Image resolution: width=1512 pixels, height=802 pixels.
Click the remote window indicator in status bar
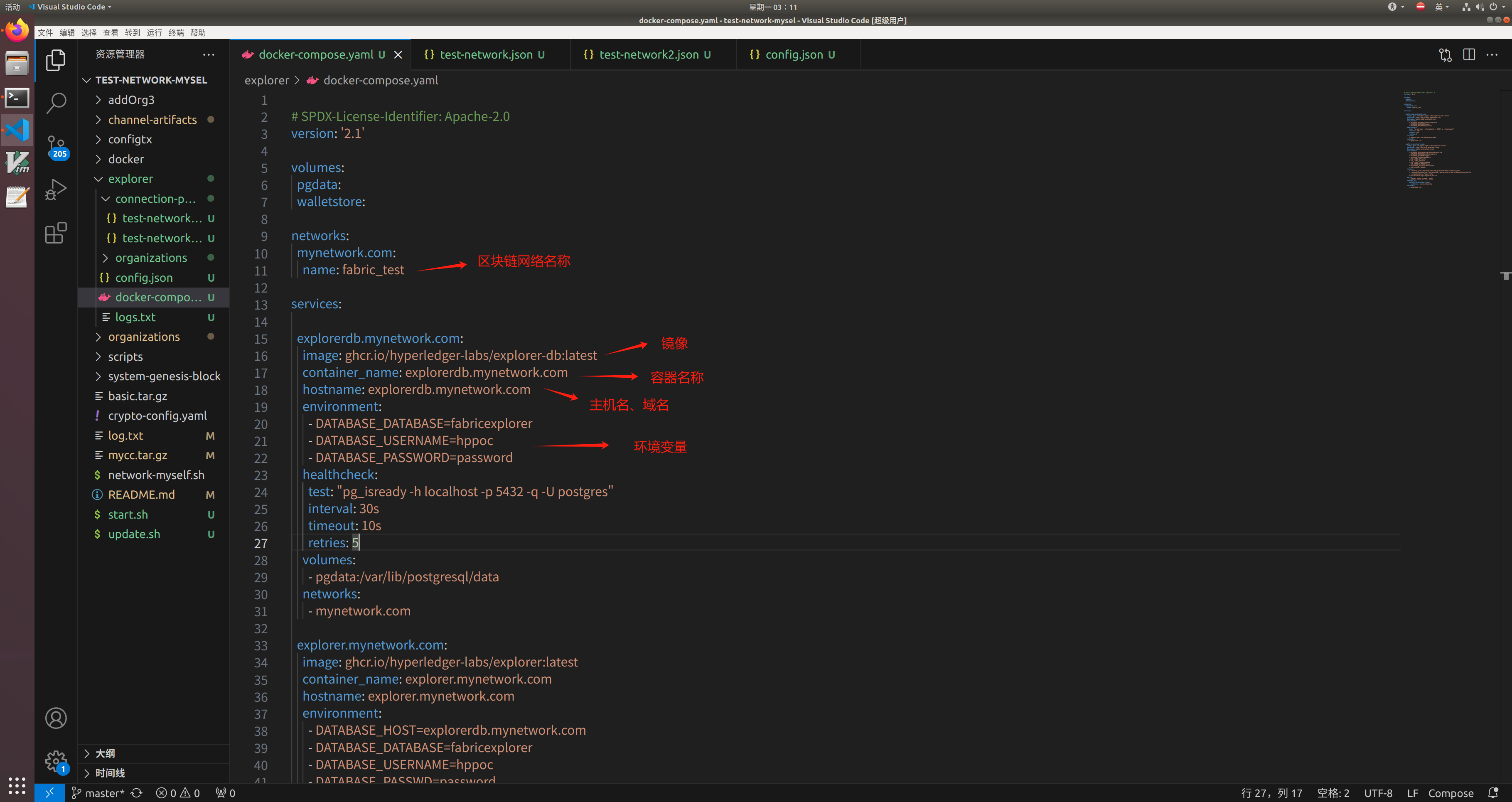[49, 792]
